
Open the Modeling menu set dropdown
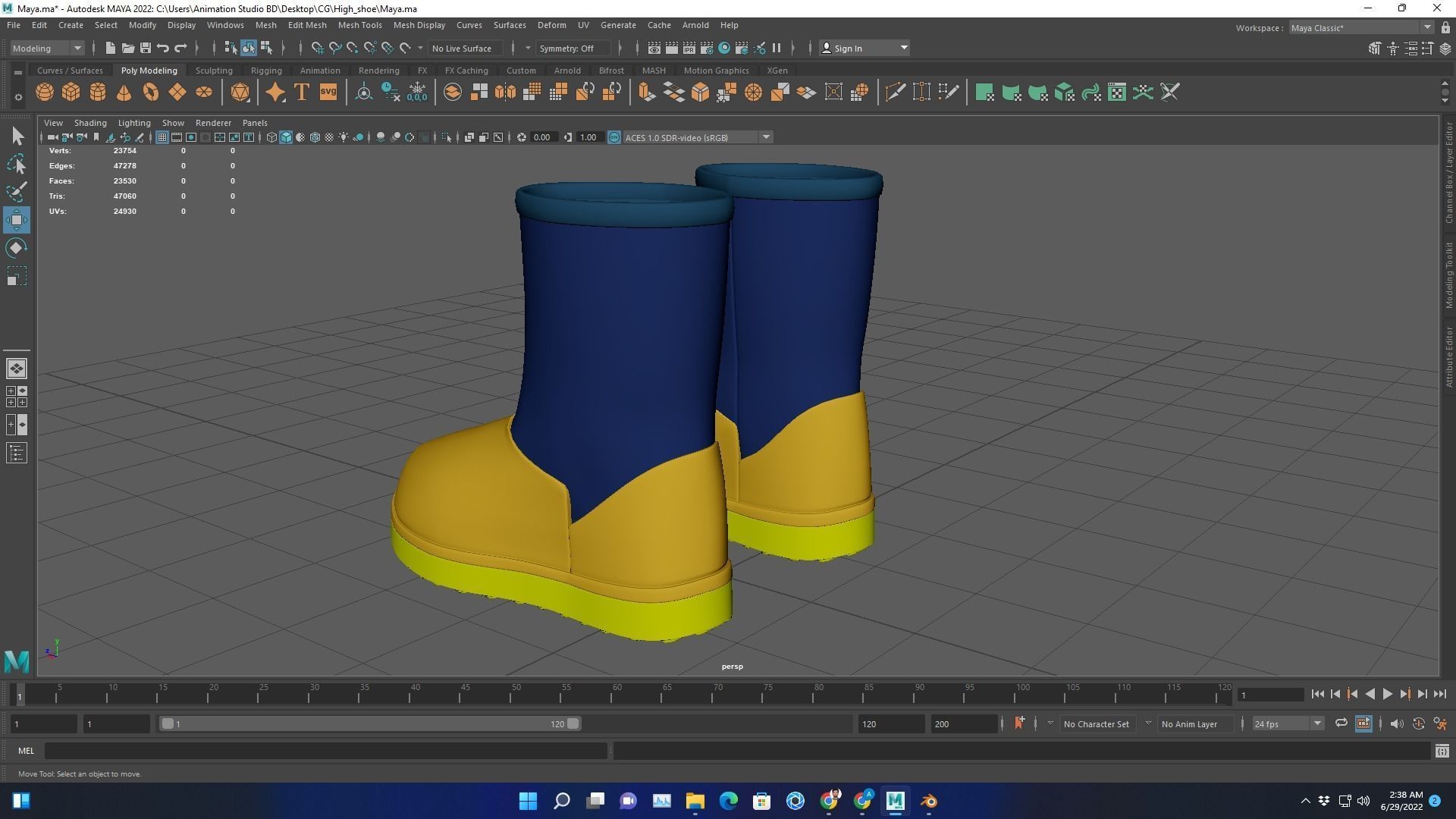[x=47, y=48]
